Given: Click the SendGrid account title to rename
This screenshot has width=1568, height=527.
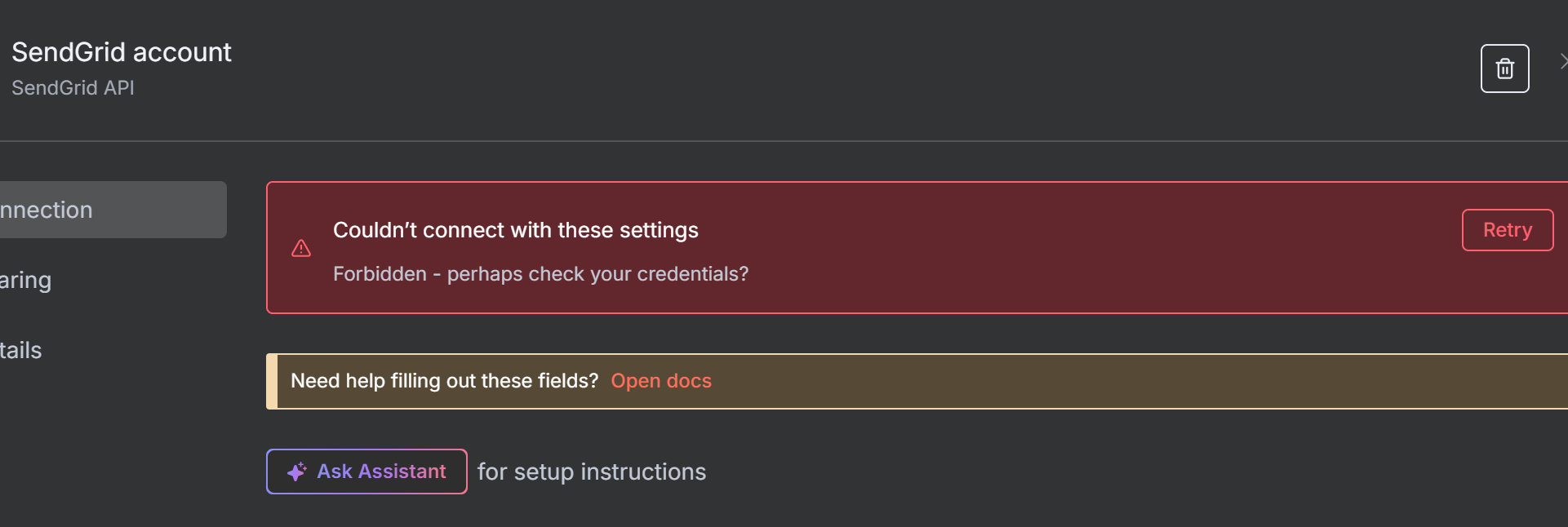Looking at the screenshot, I should [122, 52].
